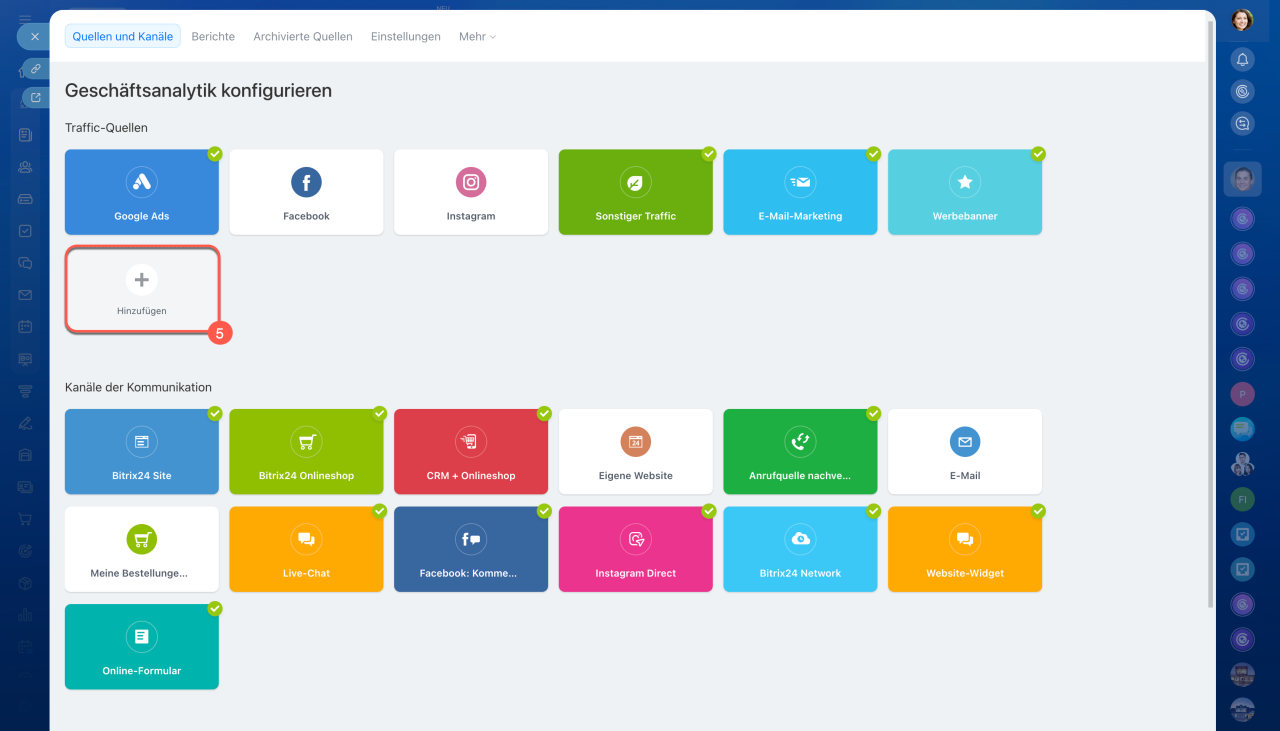
Task: Open the user profile avatar at top right
Action: [1242, 20]
